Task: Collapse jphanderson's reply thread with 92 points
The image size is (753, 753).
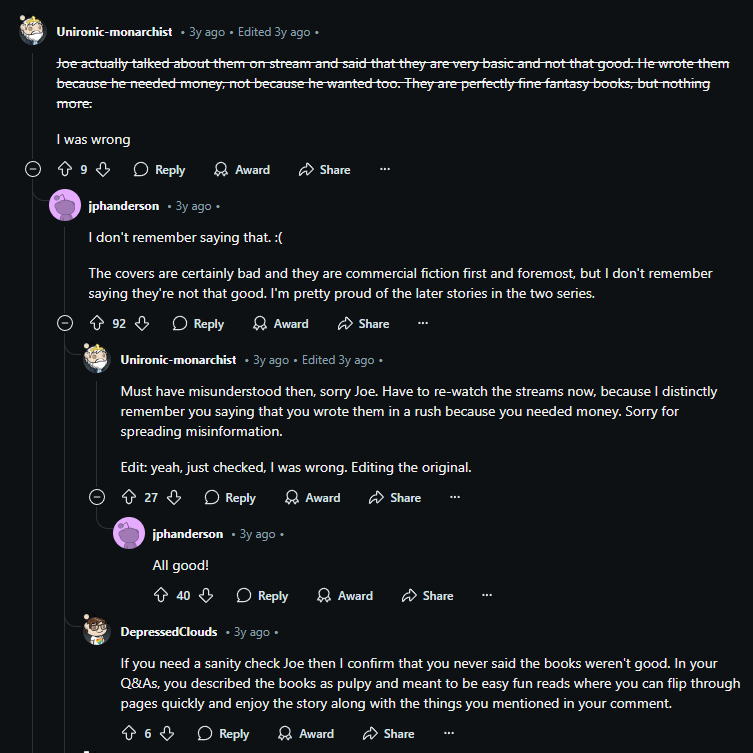Action: [65, 323]
